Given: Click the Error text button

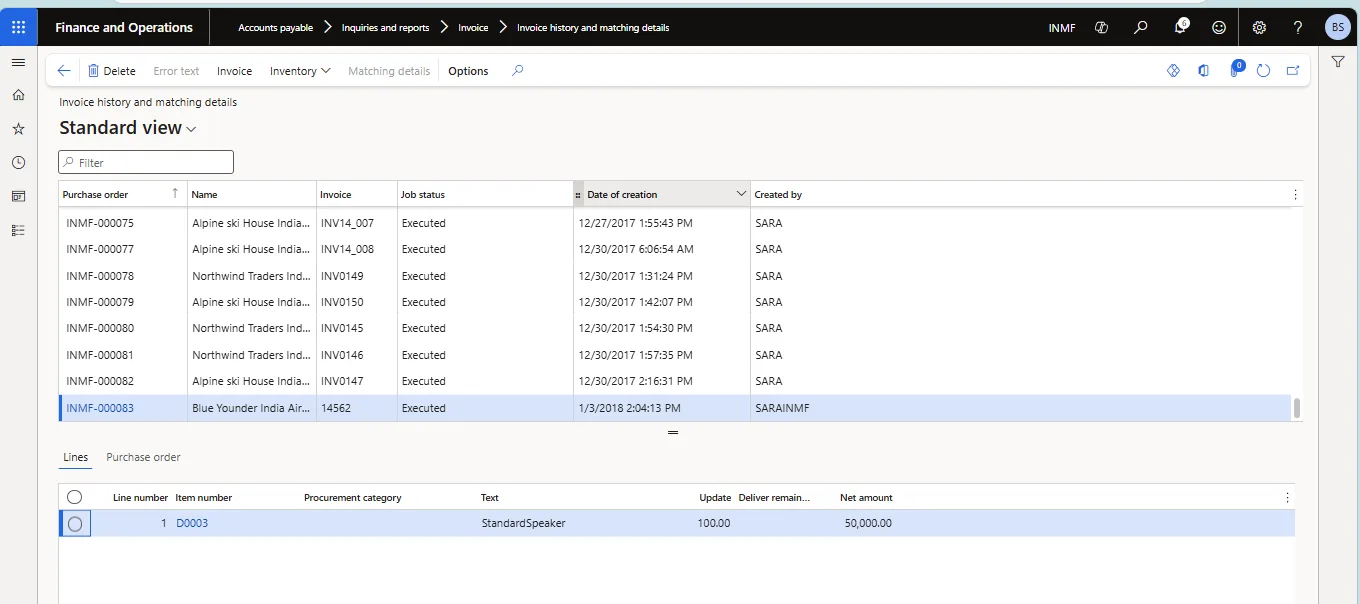Looking at the screenshot, I should pyautogui.click(x=176, y=71).
